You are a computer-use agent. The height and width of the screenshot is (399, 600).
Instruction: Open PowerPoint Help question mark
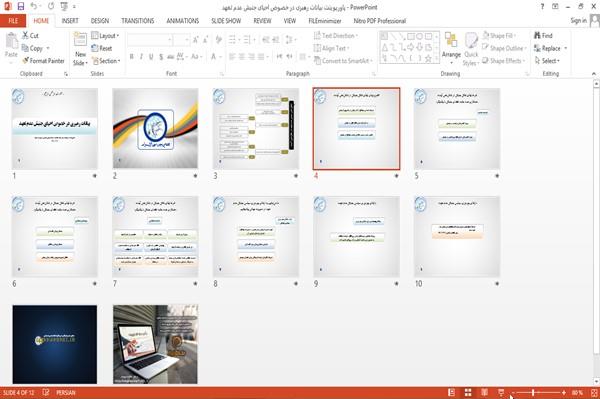click(x=542, y=7)
